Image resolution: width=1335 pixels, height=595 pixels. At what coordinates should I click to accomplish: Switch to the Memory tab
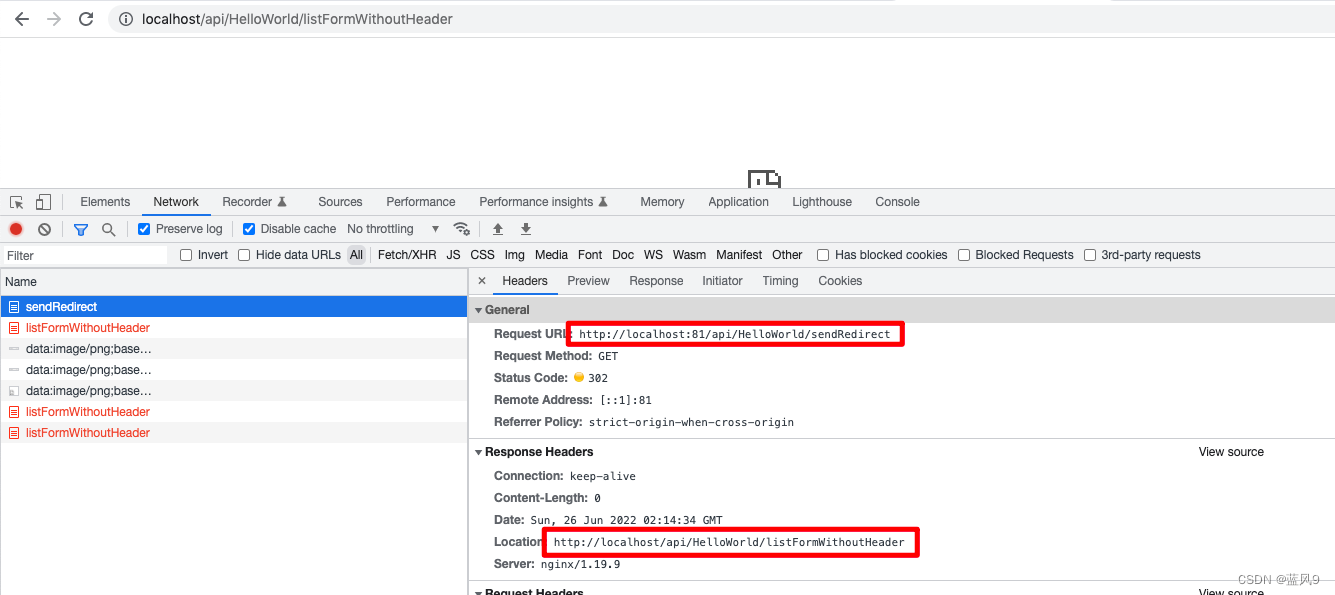(662, 202)
